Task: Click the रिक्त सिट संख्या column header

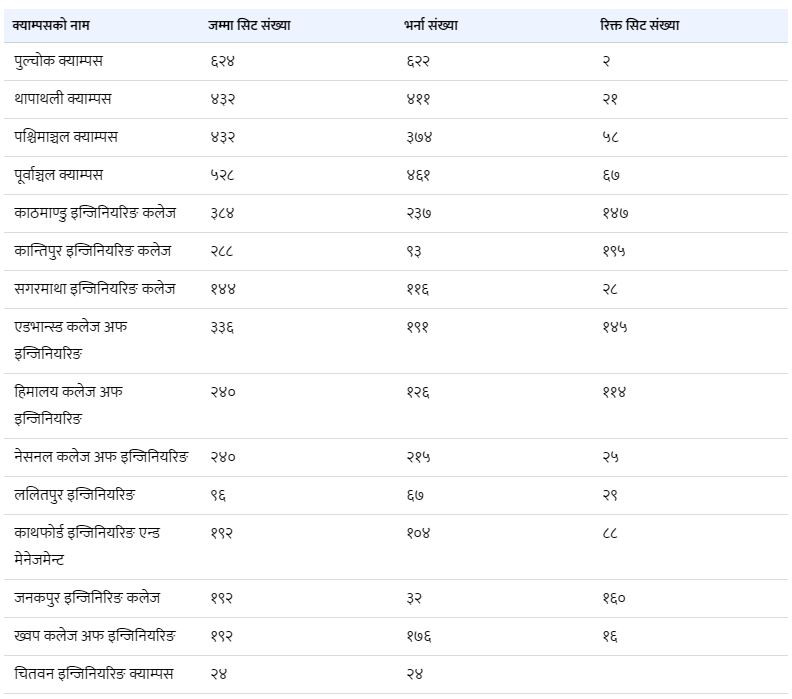Action: (639, 25)
